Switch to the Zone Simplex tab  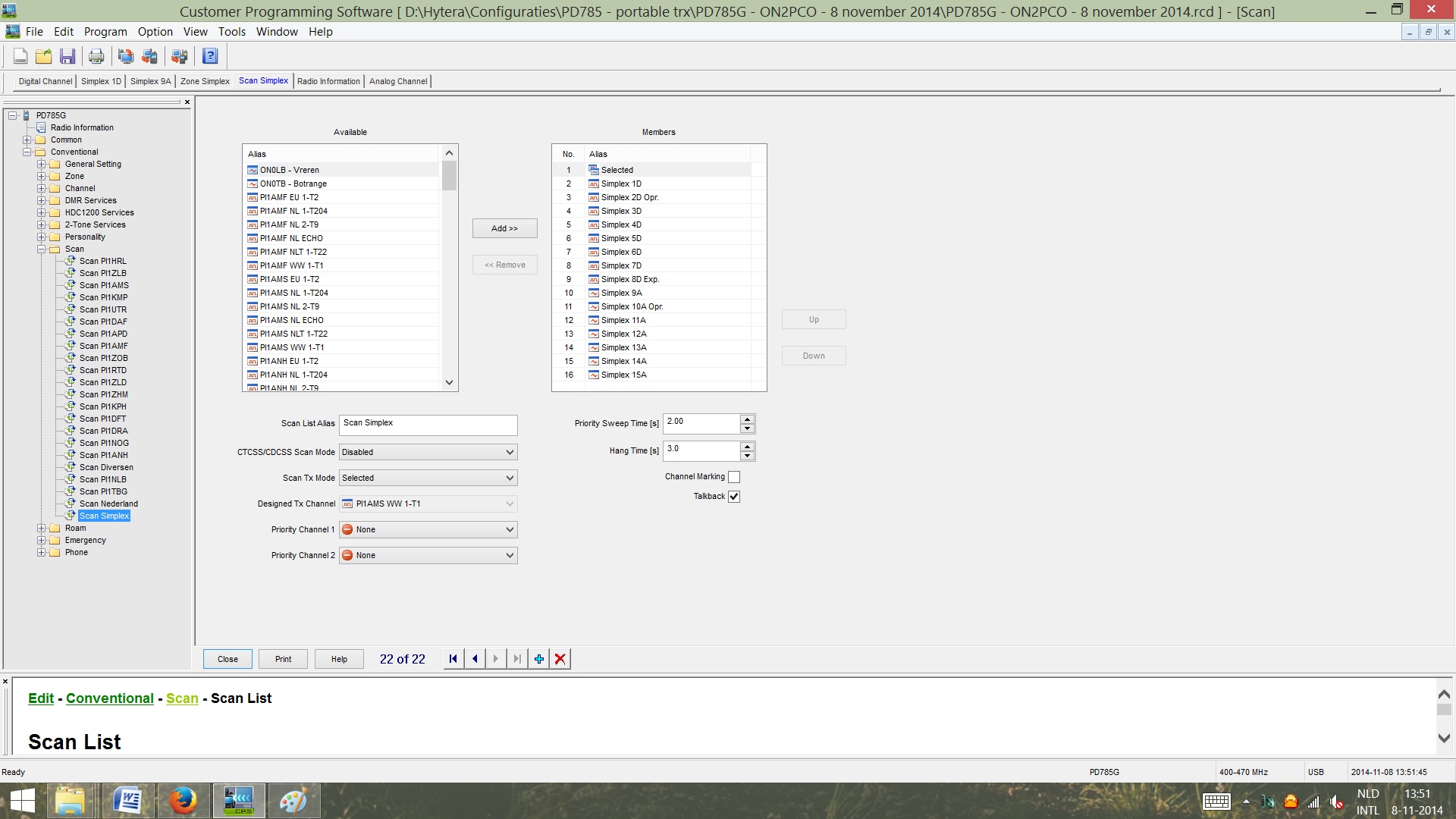pyautogui.click(x=205, y=81)
